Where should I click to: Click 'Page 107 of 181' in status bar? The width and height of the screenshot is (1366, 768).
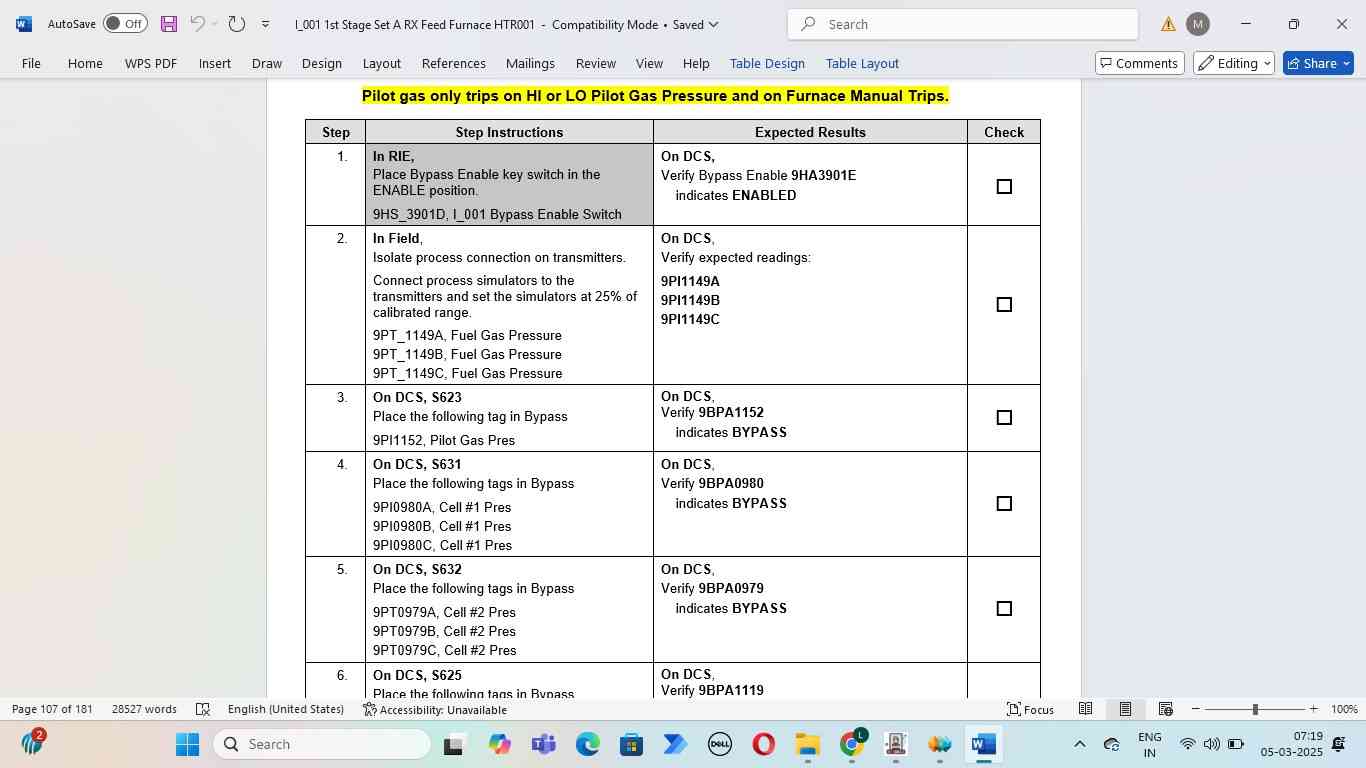pyautogui.click(x=52, y=709)
